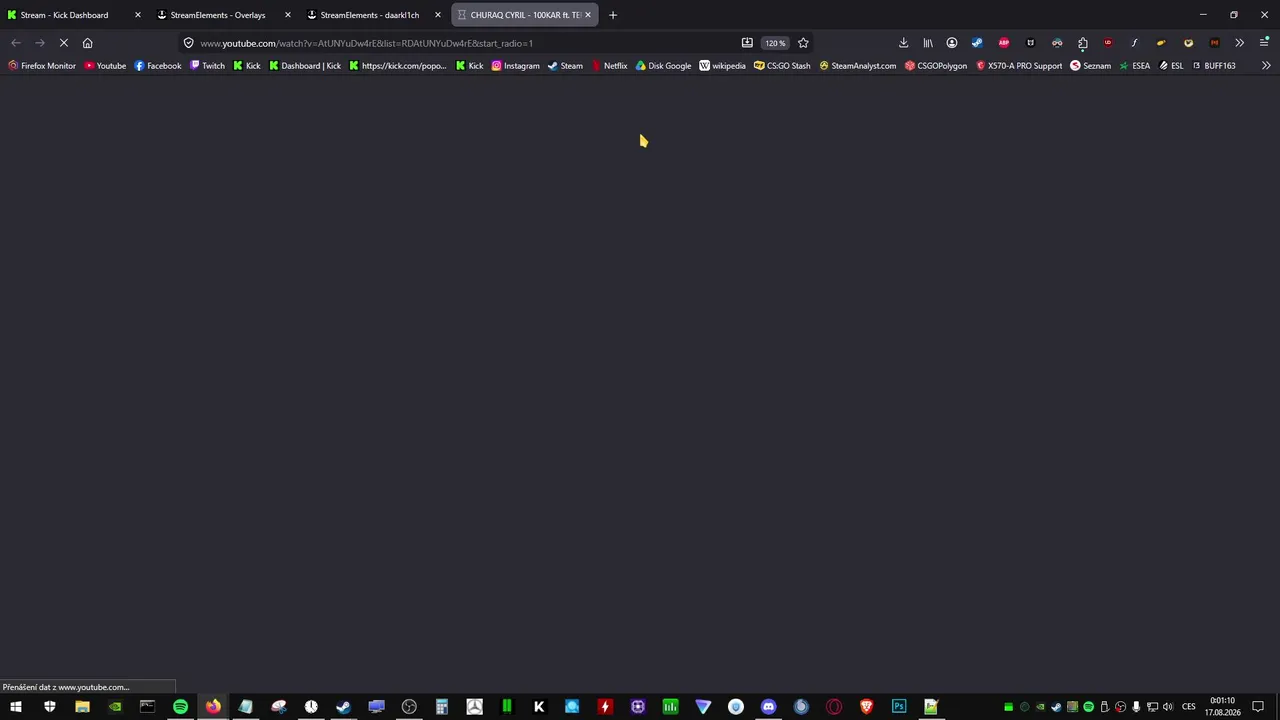Open Firefox library icon
This screenshot has width=1280, height=720.
(x=928, y=43)
